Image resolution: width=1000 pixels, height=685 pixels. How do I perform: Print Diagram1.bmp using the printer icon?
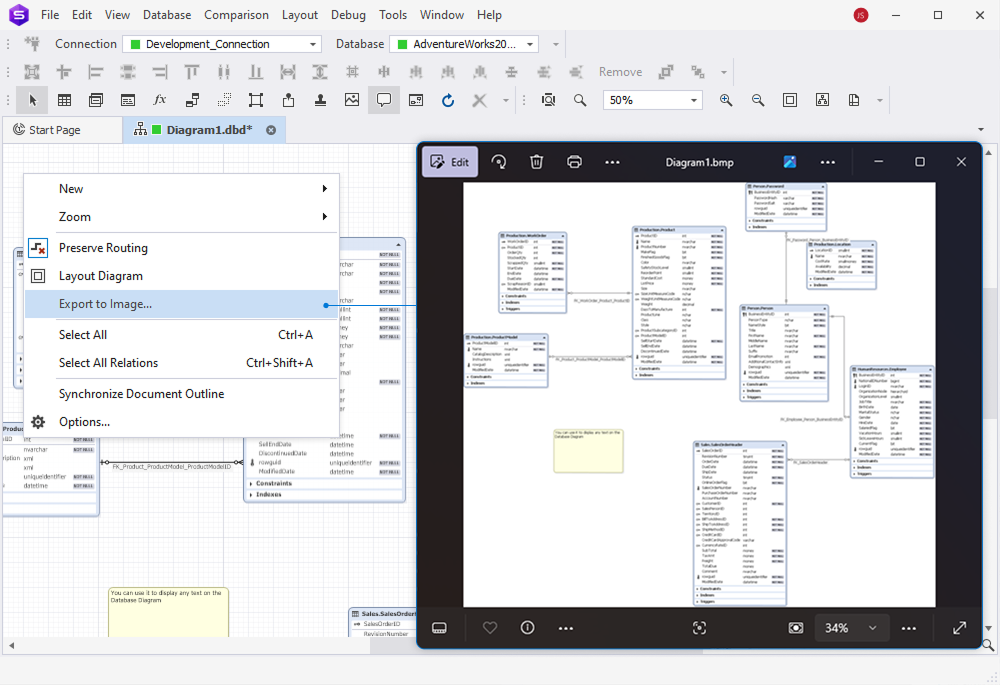(x=574, y=161)
